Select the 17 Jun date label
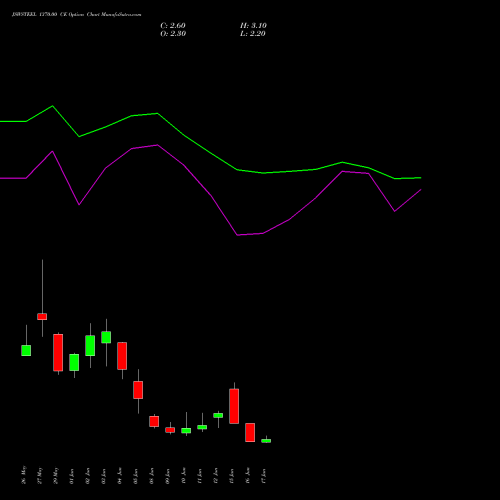This screenshot has height=500, width=500. tap(264, 476)
